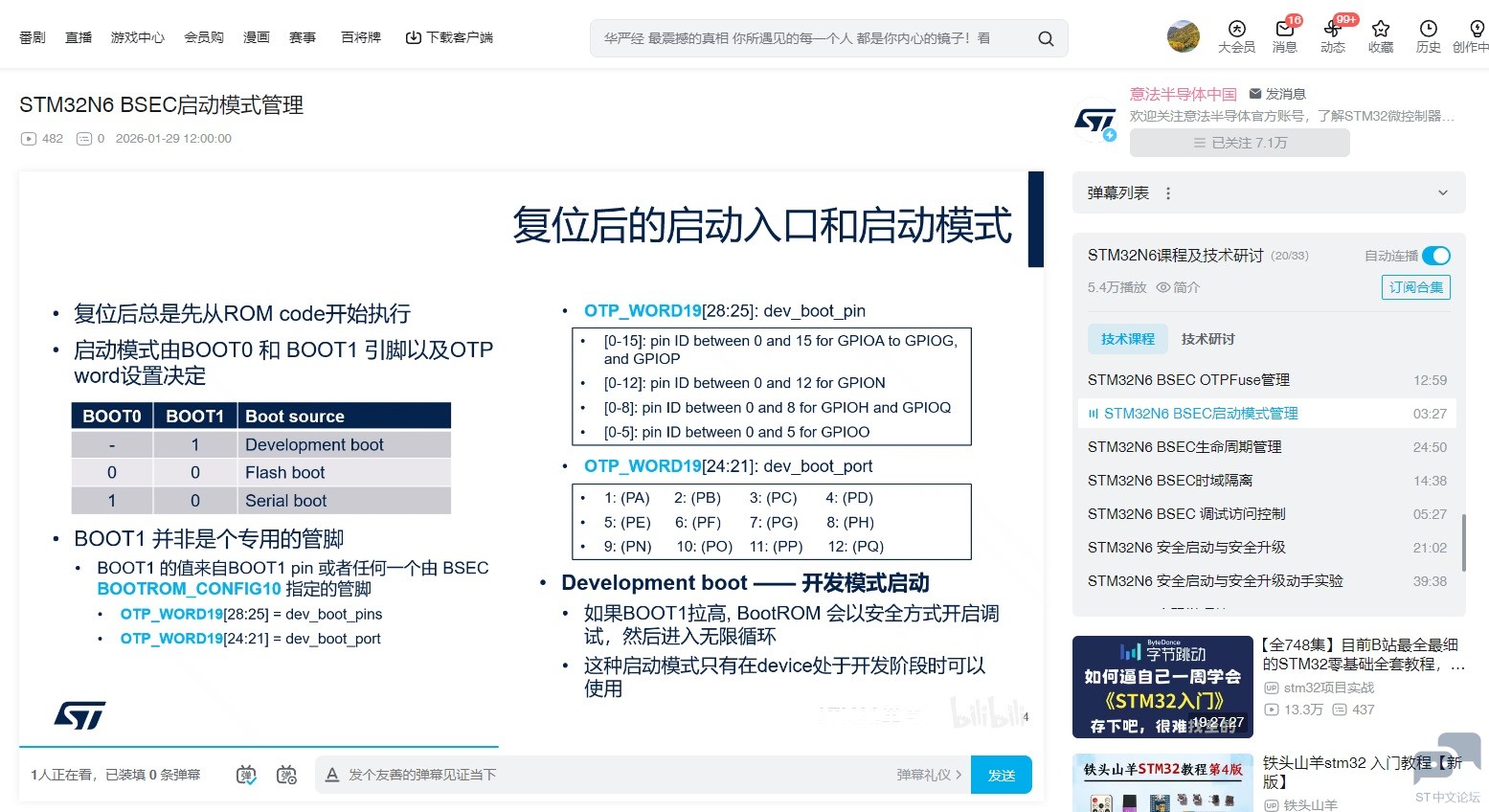The image size is (1489, 812).
Task: Click the user avatar in header
Action: (1184, 36)
